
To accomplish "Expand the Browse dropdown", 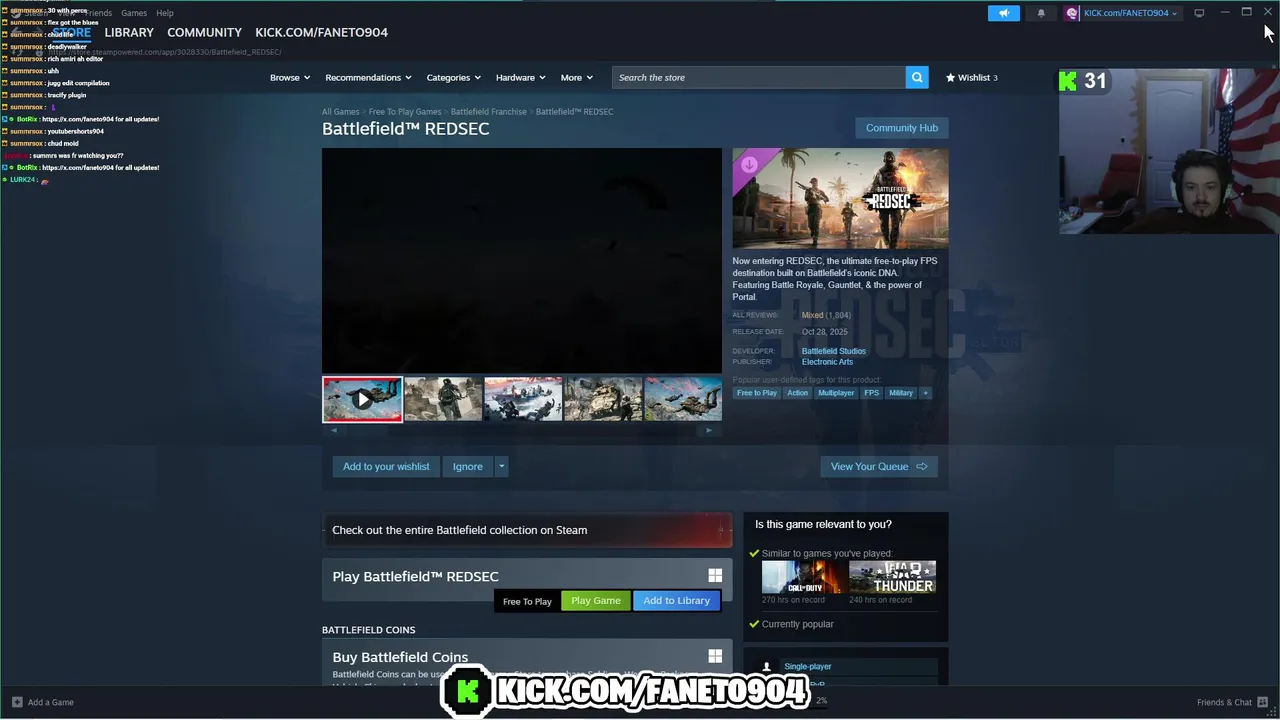I will pos(290,77).
